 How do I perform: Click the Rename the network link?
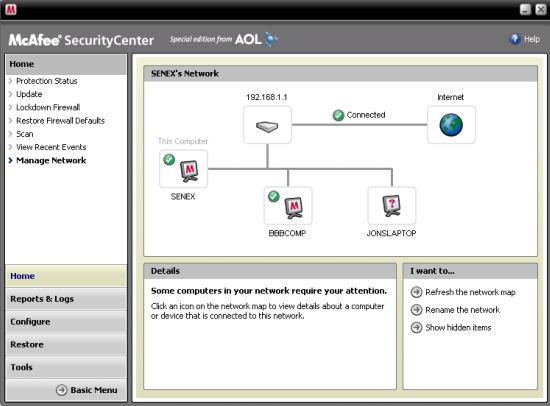463,310
